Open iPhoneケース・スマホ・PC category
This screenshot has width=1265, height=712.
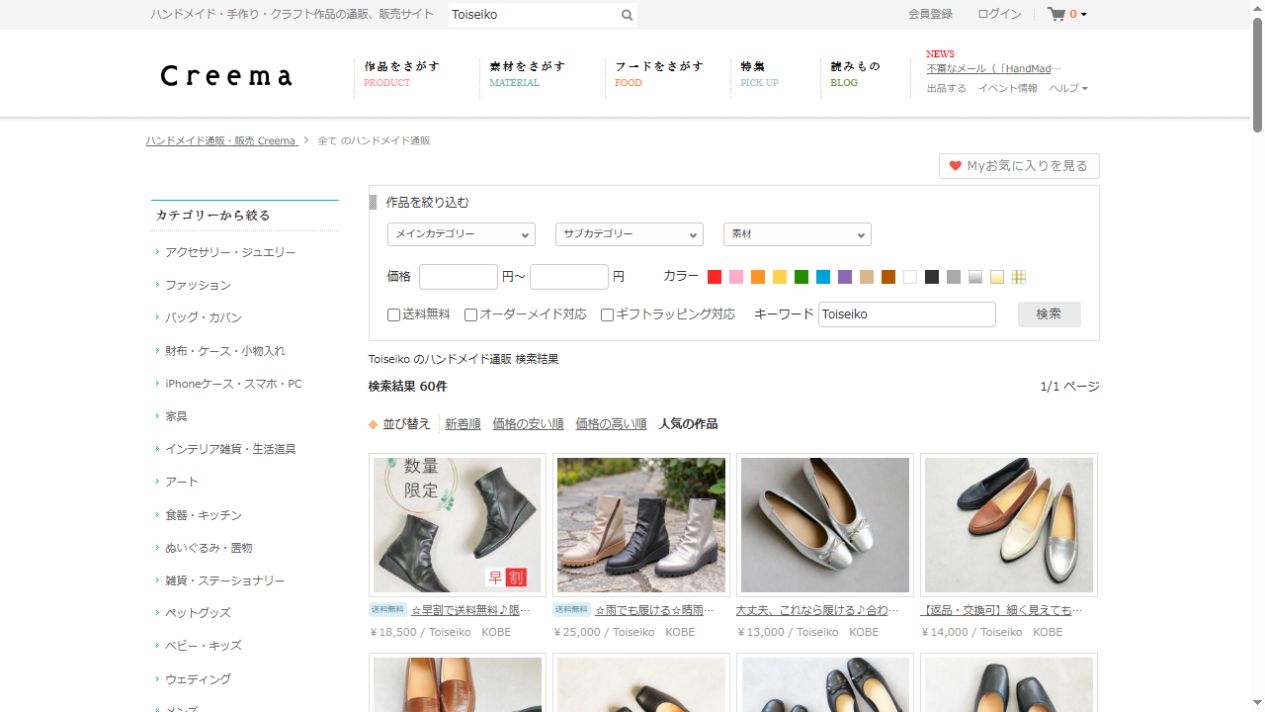[233, 384]
